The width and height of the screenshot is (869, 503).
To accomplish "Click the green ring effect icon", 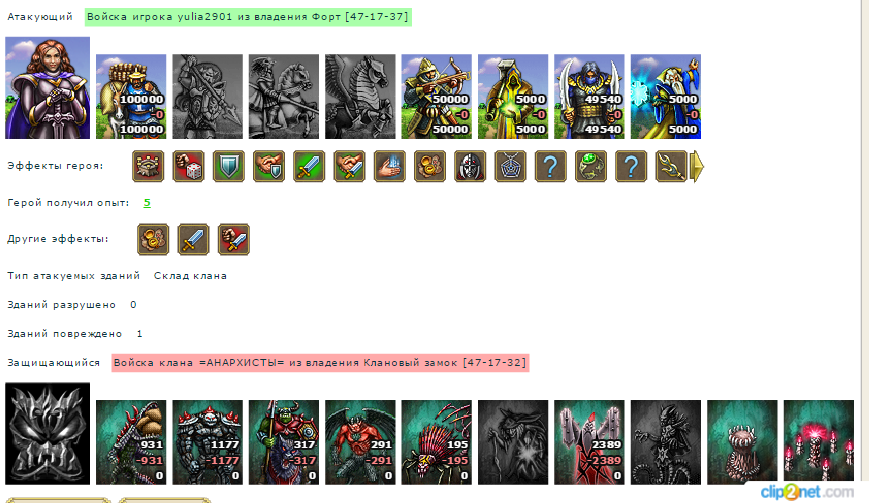I will tap(591, 166).
